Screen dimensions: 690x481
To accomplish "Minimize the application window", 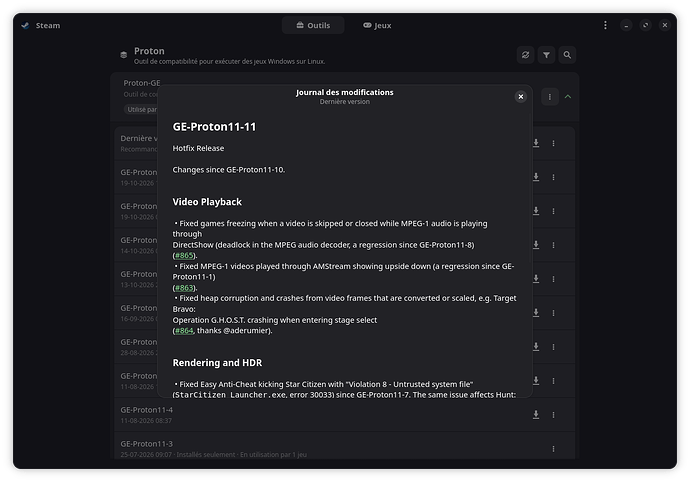I will click(x=626, y=25).
